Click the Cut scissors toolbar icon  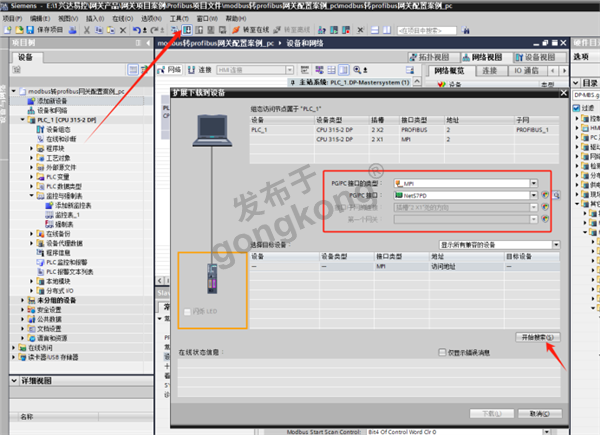pos(87,30)
